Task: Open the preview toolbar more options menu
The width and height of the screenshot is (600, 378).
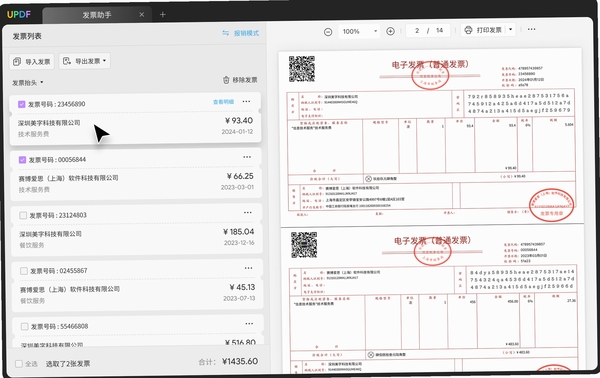Action: (x=532, y=29)
